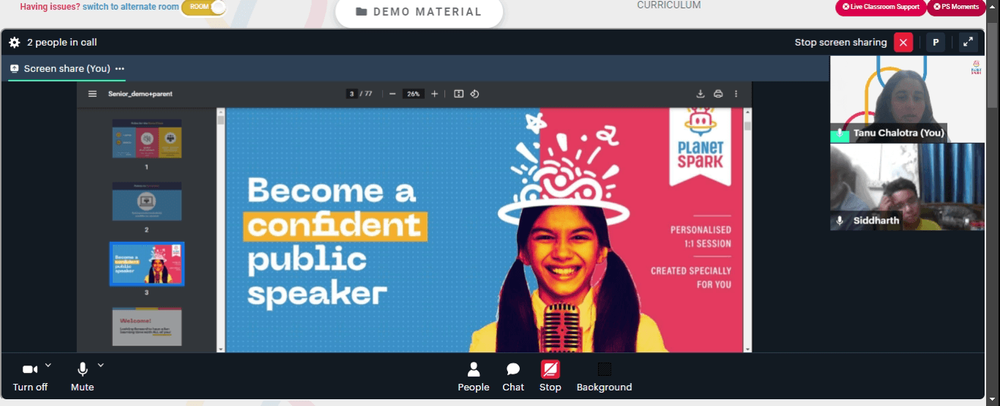The width and height of the screenshot is (1000, 406).
Task: Toggle the alternate ROOM switch
Action: click(x=204, y=7)
